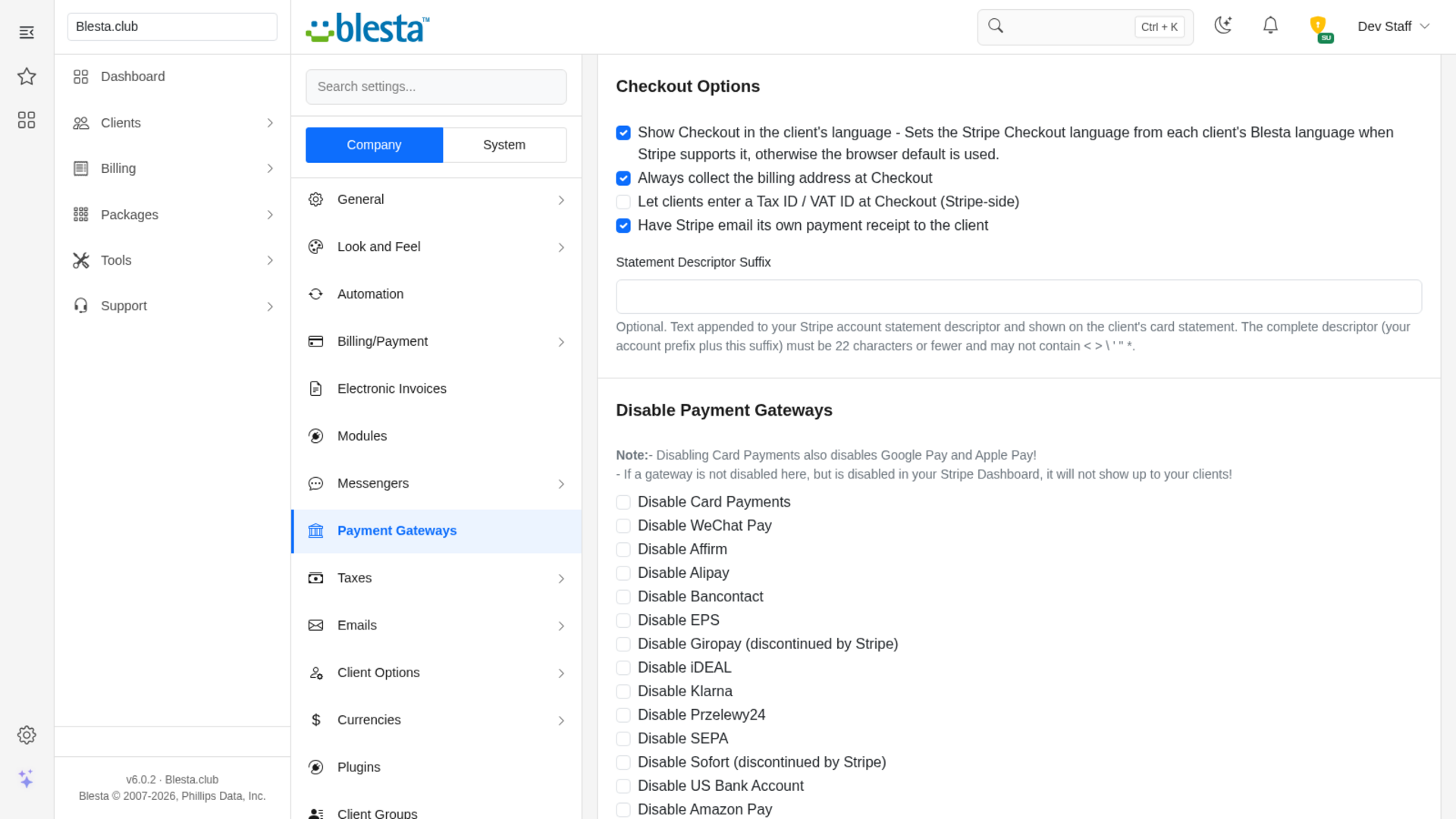Viewport: 1456px width, 819px height.
Task: Expand the Support menu chevron
Action: [x=270, y=306]
